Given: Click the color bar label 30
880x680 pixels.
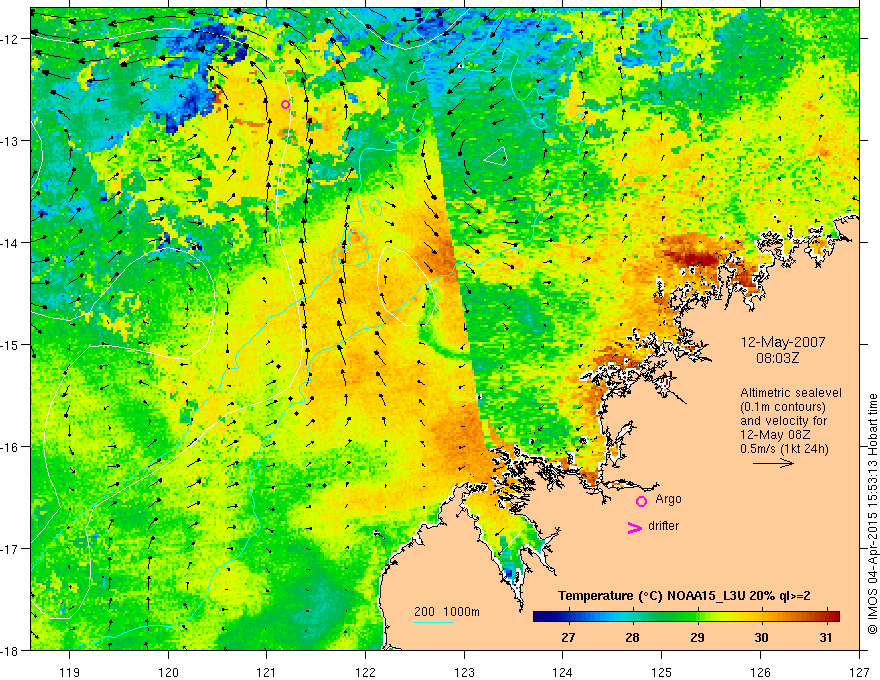Looking at the screenshot, I should point(761,637).
